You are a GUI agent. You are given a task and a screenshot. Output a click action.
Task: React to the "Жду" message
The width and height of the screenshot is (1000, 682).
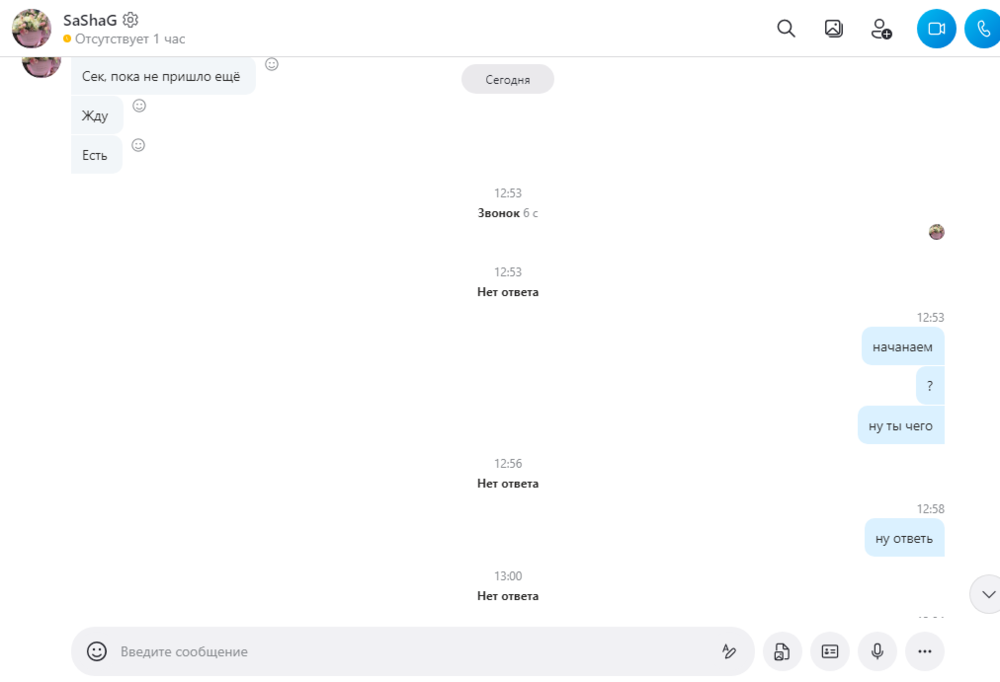140,105
